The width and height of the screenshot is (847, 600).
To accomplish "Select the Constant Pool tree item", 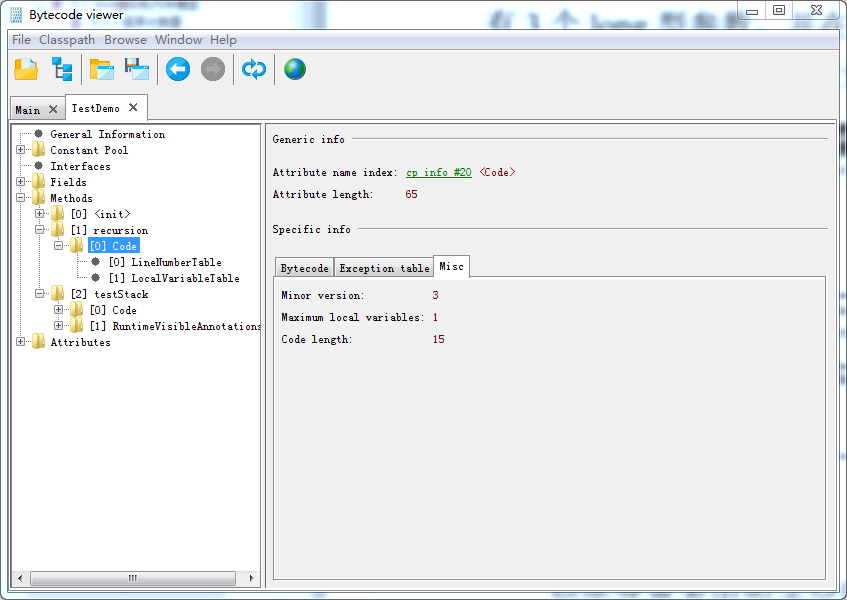I will tap(89, 150).
